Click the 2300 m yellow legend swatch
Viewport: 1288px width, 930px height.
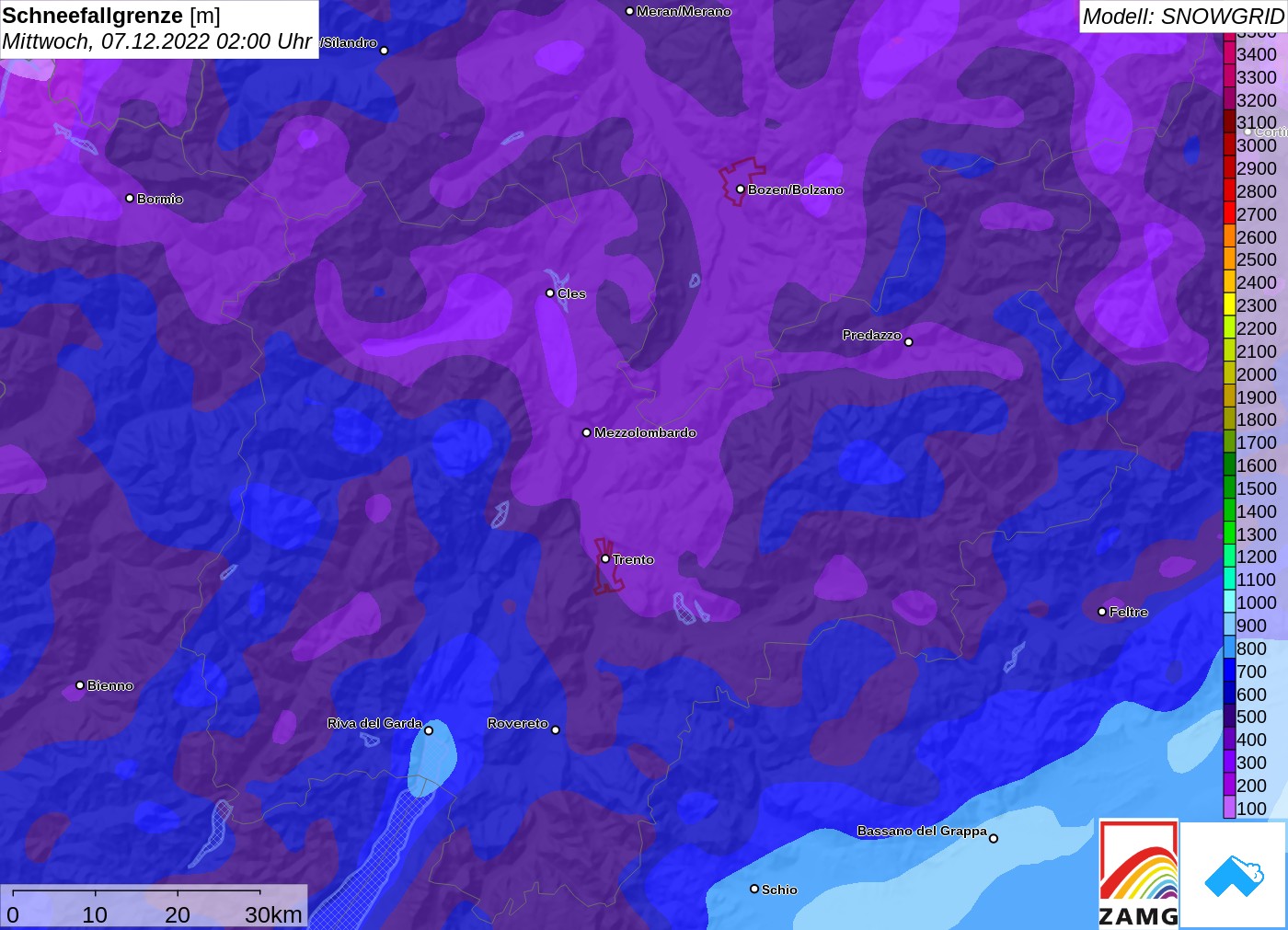(1229, 305)
